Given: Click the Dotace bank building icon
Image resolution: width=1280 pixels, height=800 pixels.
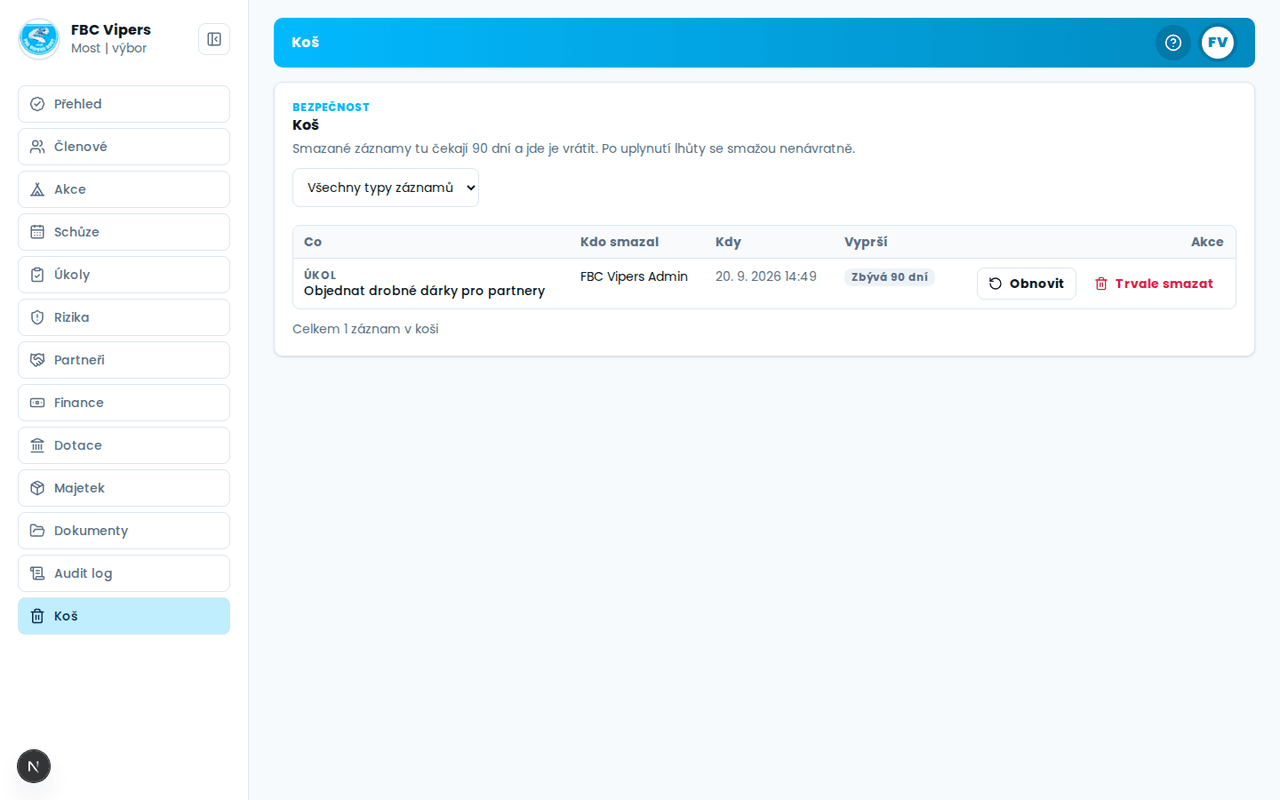Looking at the screenshot, I should click(x=37, y=446).
